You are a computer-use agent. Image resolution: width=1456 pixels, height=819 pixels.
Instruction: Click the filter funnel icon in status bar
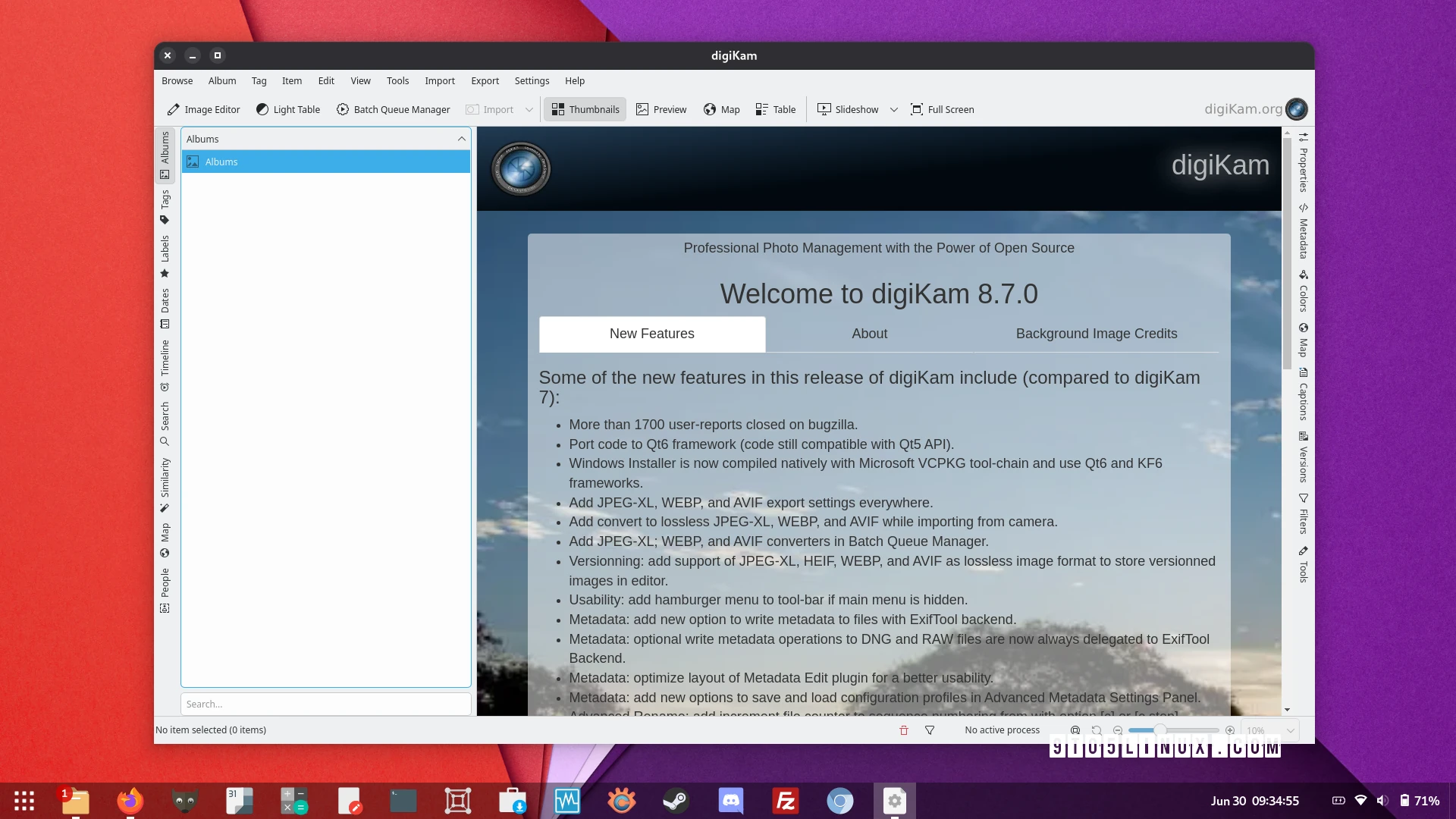(x=930, y=730)
